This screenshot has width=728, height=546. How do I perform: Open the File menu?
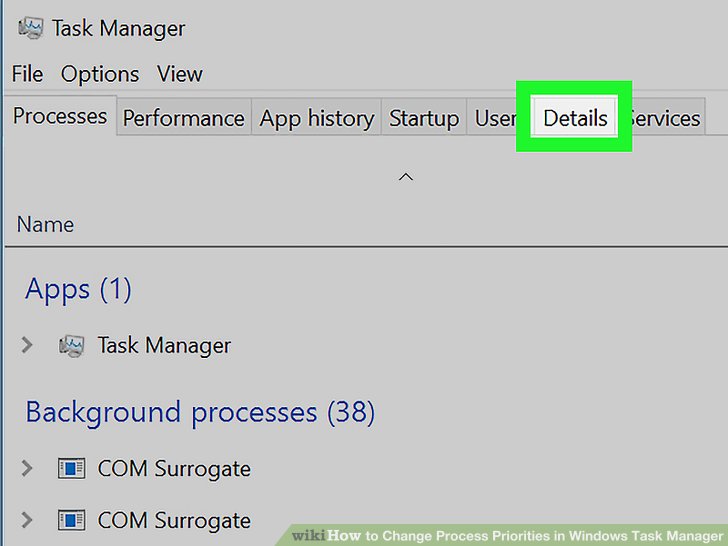(27, 74)
